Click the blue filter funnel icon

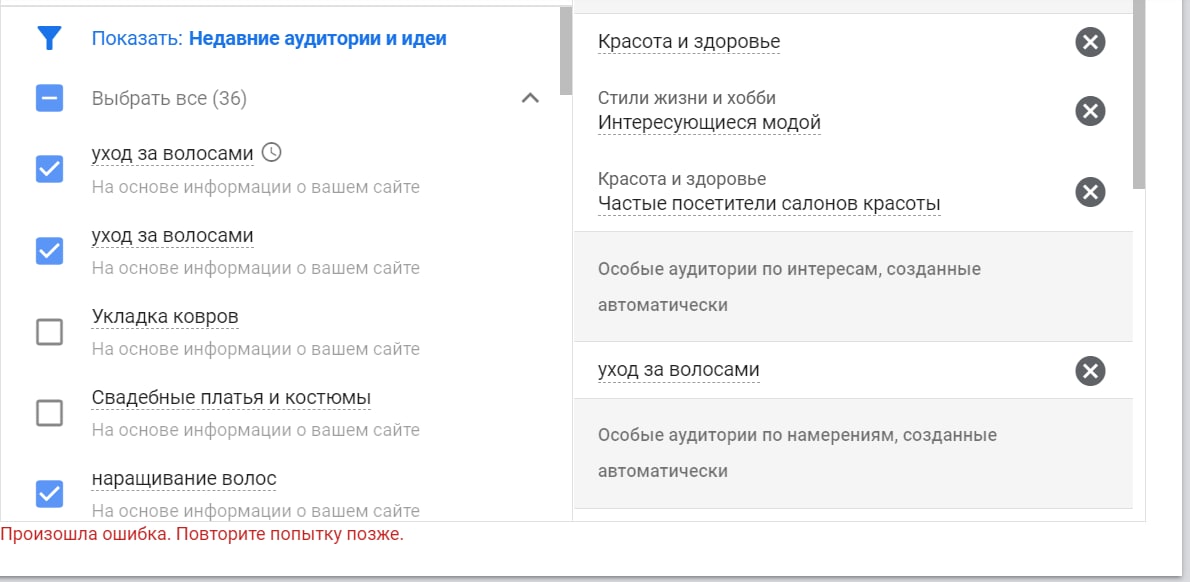coord(49,38)
